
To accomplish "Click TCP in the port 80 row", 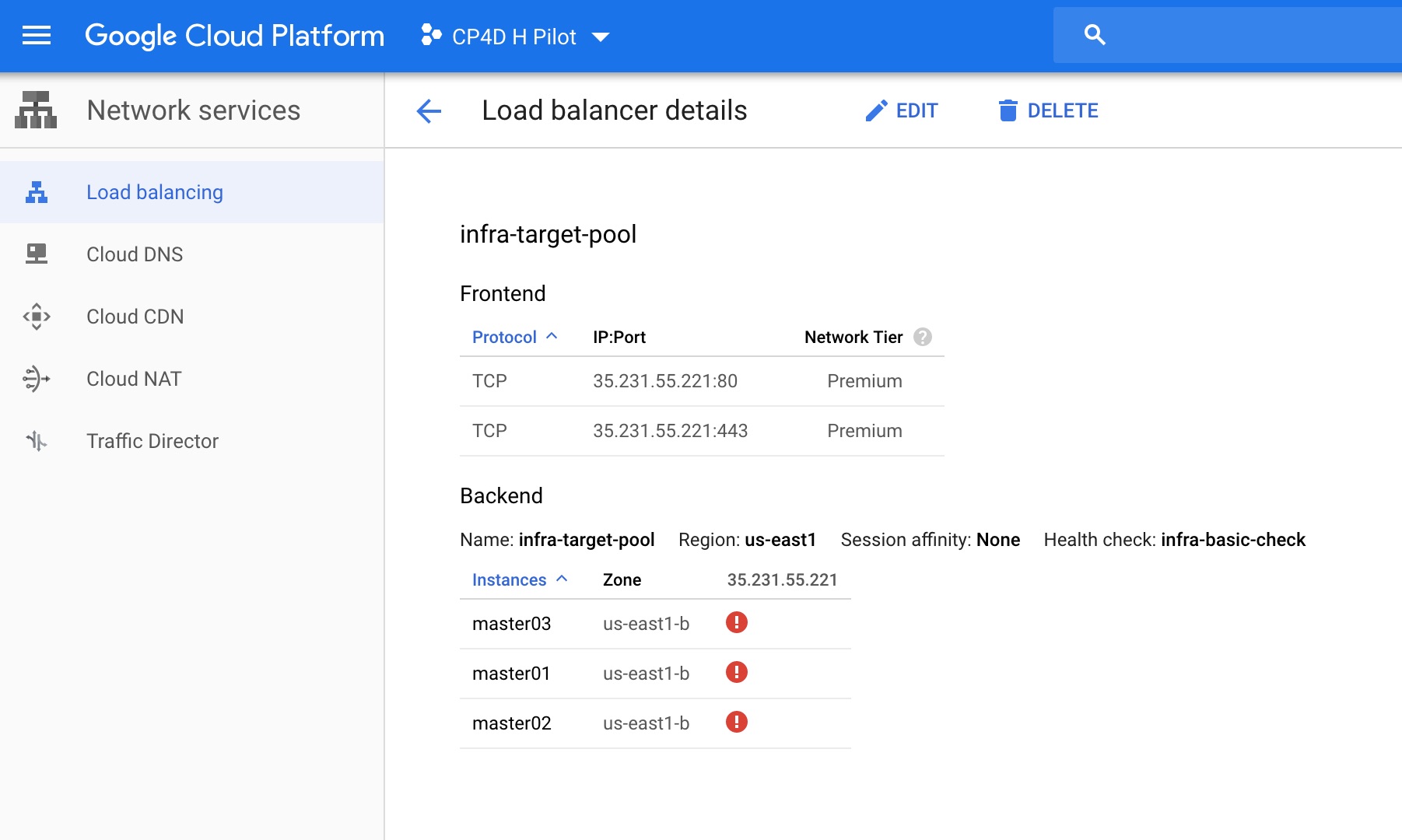I will 489,381.
